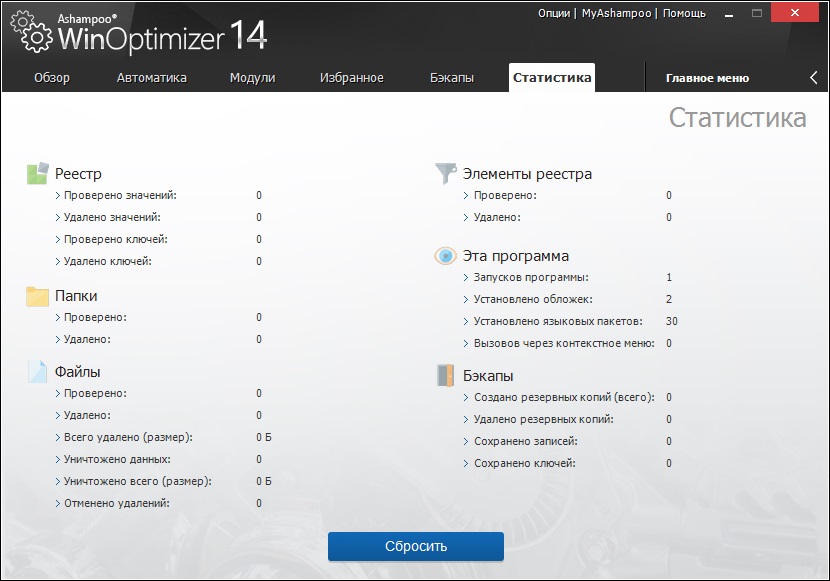The height and width of the screenshot is (581, 830).
Task: Click chevron beside Запусков программы
Action: (466, 278)
